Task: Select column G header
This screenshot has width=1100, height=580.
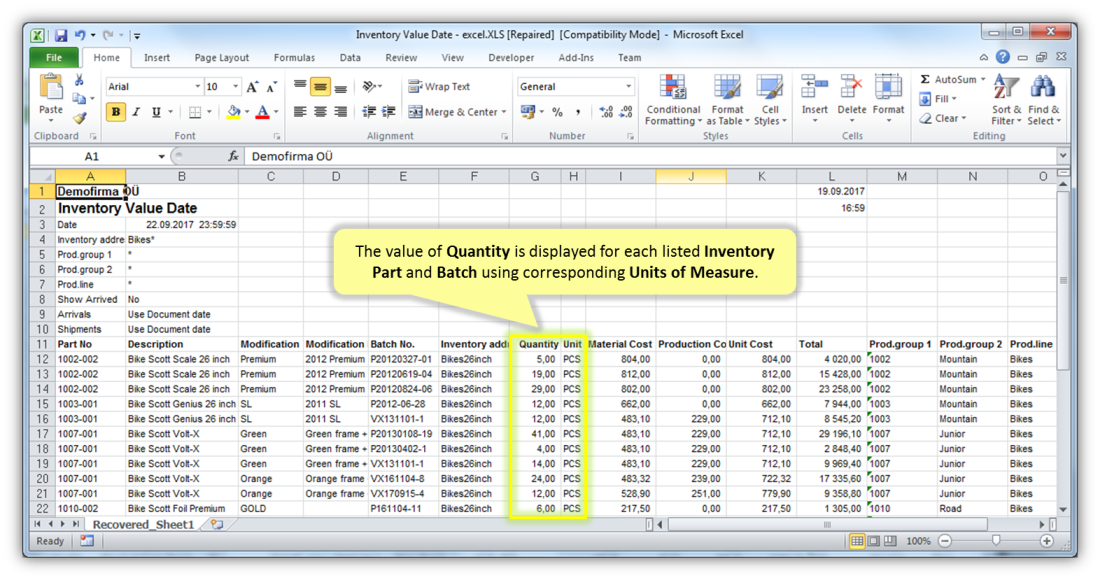Action: click(x=535, y=176)
